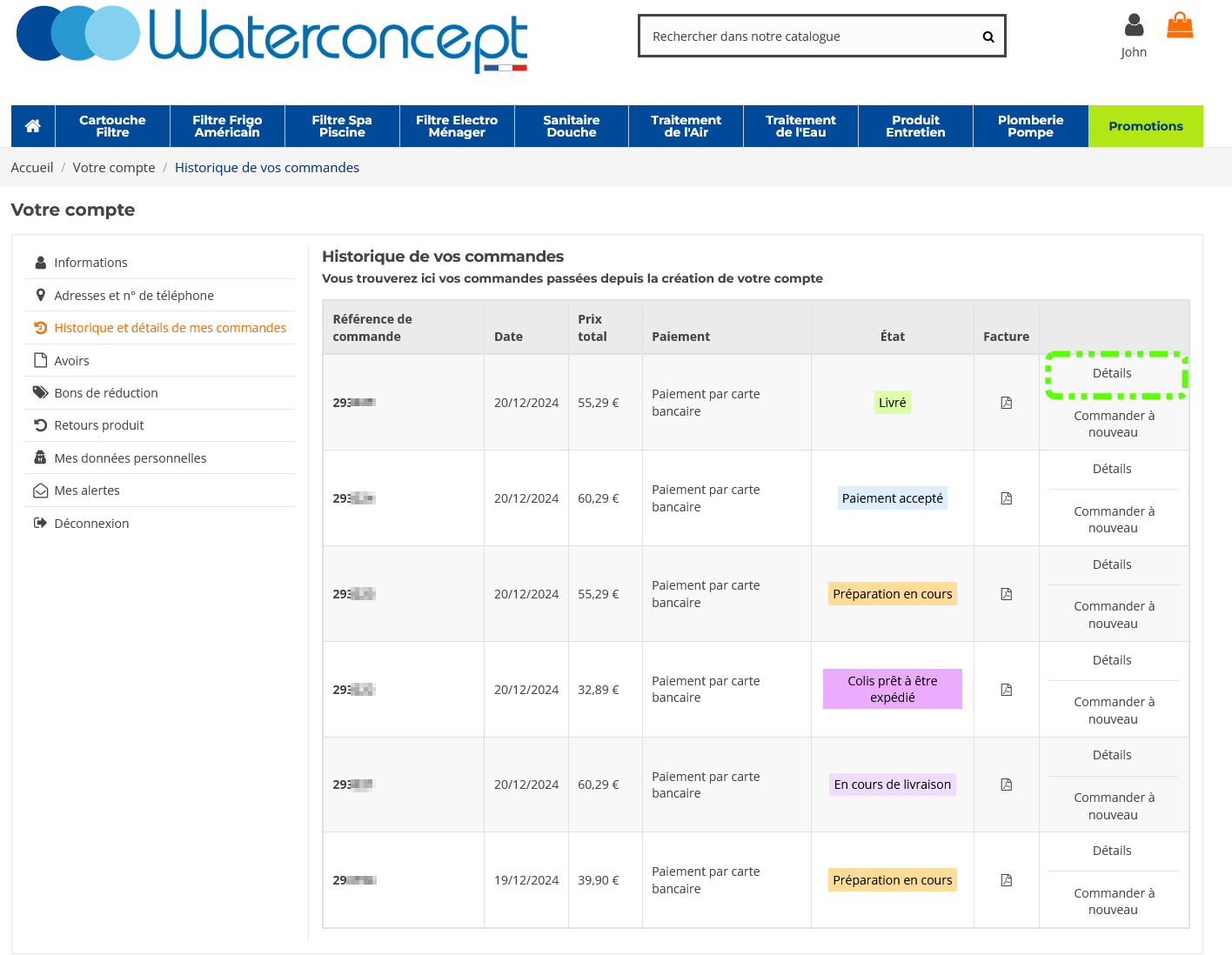Open Bons de réduction in sidebar
Viewport: 1232px width, 955px height.
point(106,393)
